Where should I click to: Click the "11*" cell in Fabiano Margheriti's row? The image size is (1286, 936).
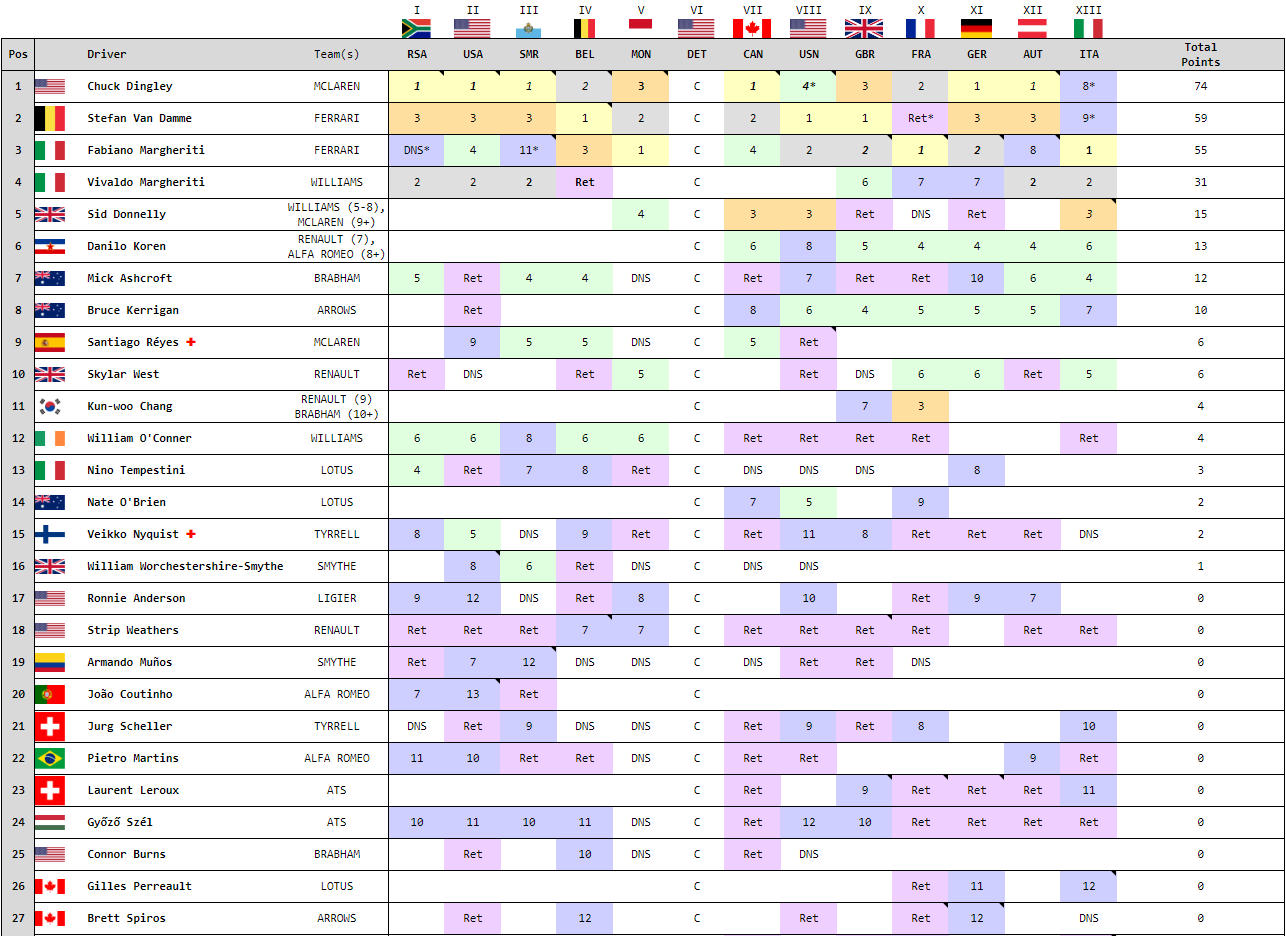coord(529,150)
